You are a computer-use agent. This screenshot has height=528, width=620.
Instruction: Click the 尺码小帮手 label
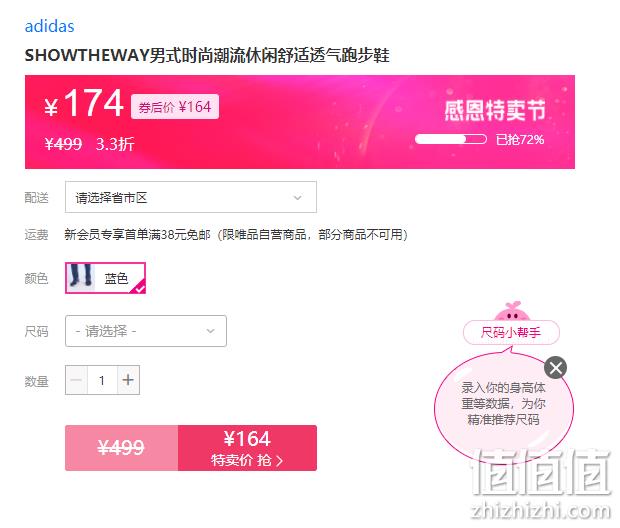(x=511, y=332)
